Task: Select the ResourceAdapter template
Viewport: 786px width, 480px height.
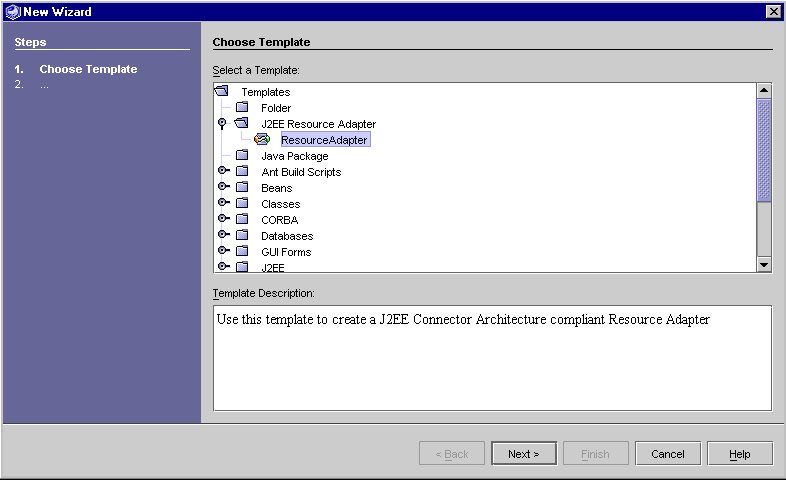Action: click(325, 140)
